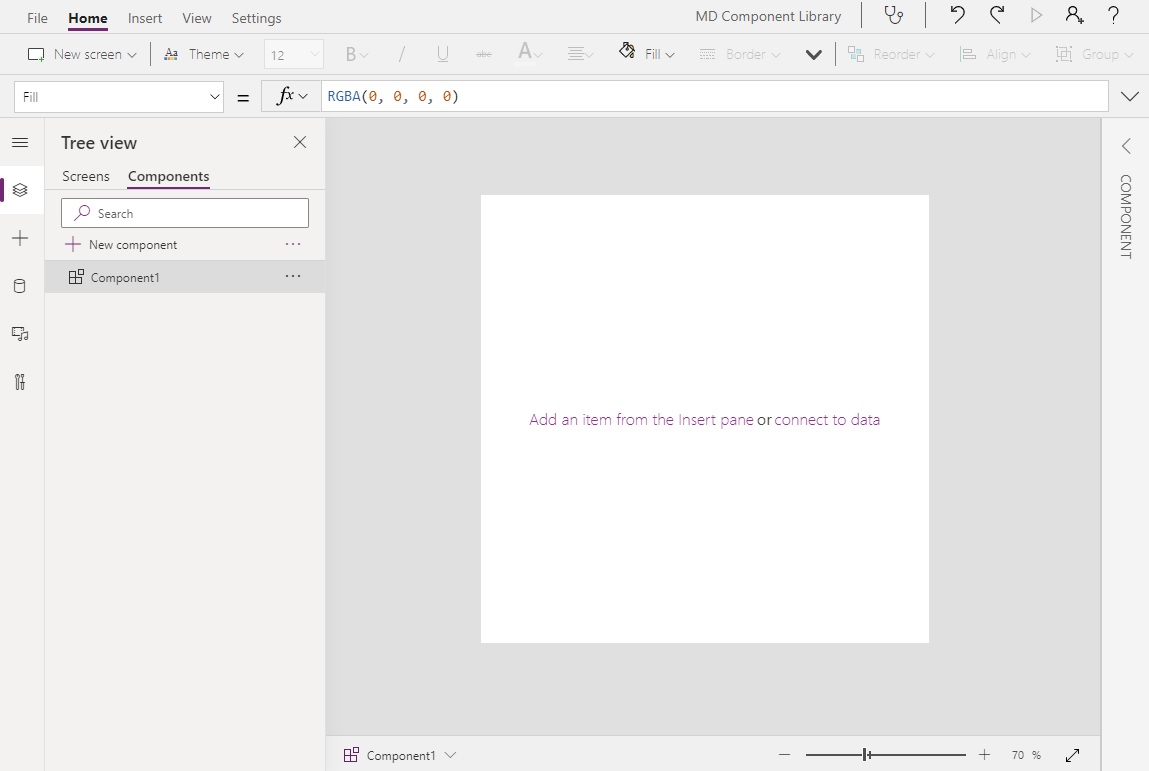Click the Tree view Search field

coord(185,213)
